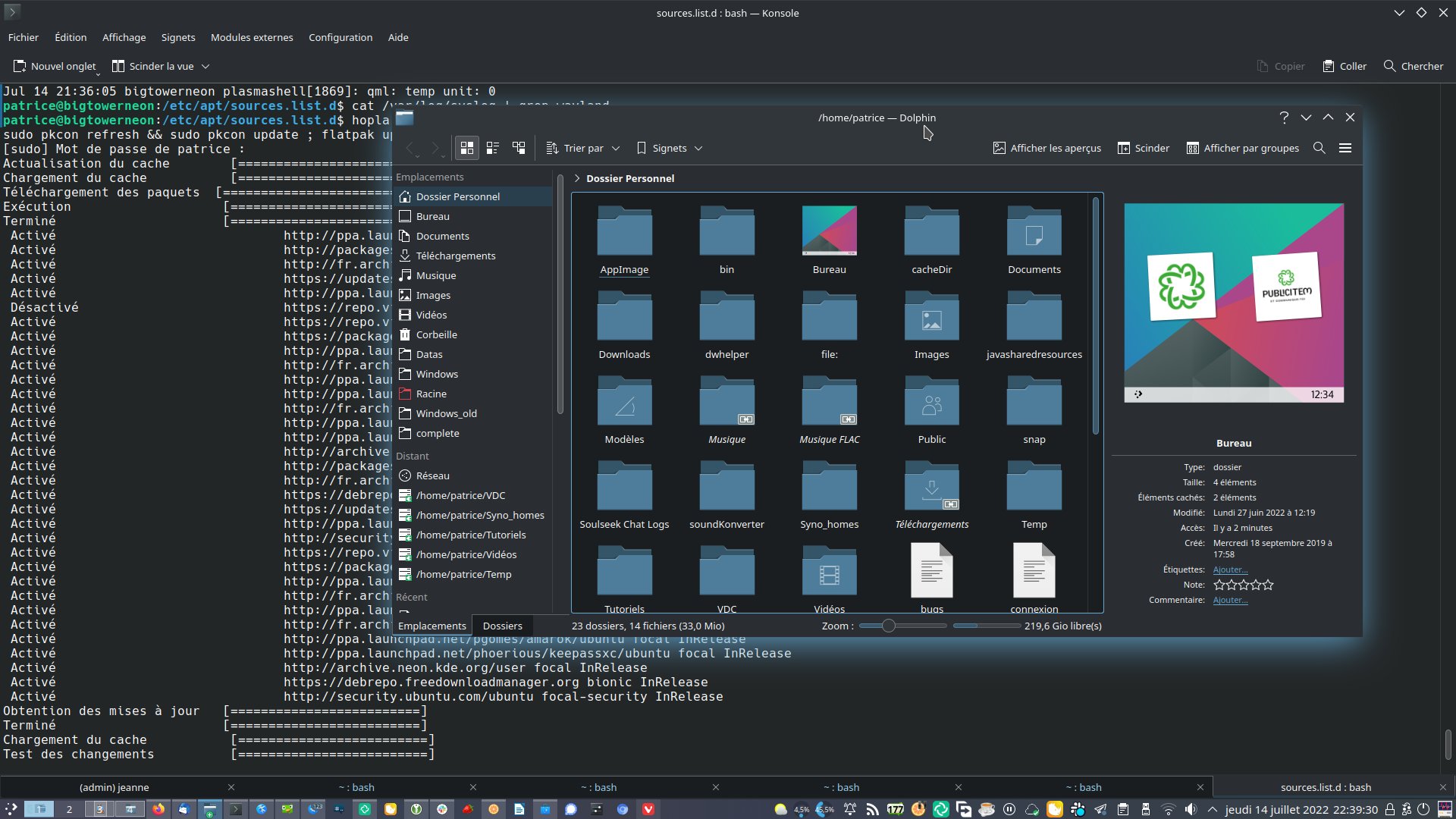Expand the Trier par dropdown
Viewport: 1456px width, 819px height.
pyautogui.click(x=583, y=148)
